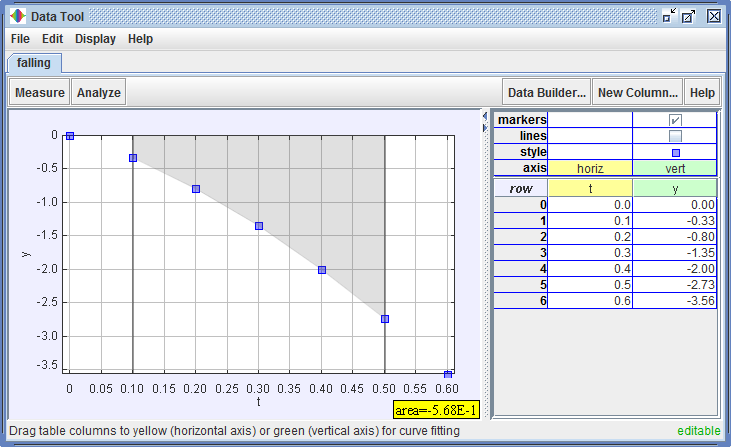Image resolution: width=731 pixels, height=447 pixels.
Task: Select the t cell with value 0.1
Action: point(590,221)
